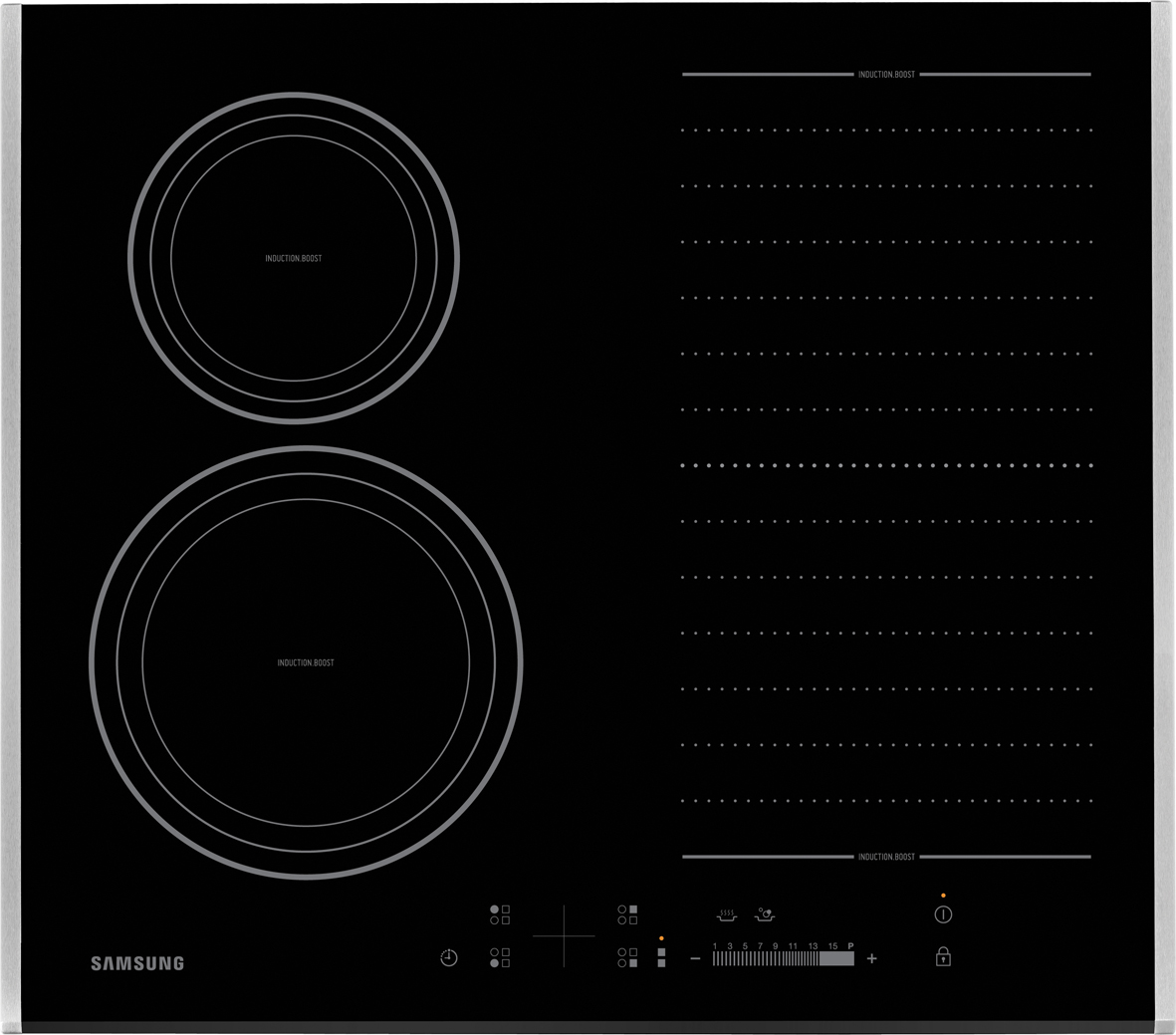The width and height of the screenshot is (1176, 1035).
Task: Touch the large lower left induction ring
Action: click(x=306, y=662)
